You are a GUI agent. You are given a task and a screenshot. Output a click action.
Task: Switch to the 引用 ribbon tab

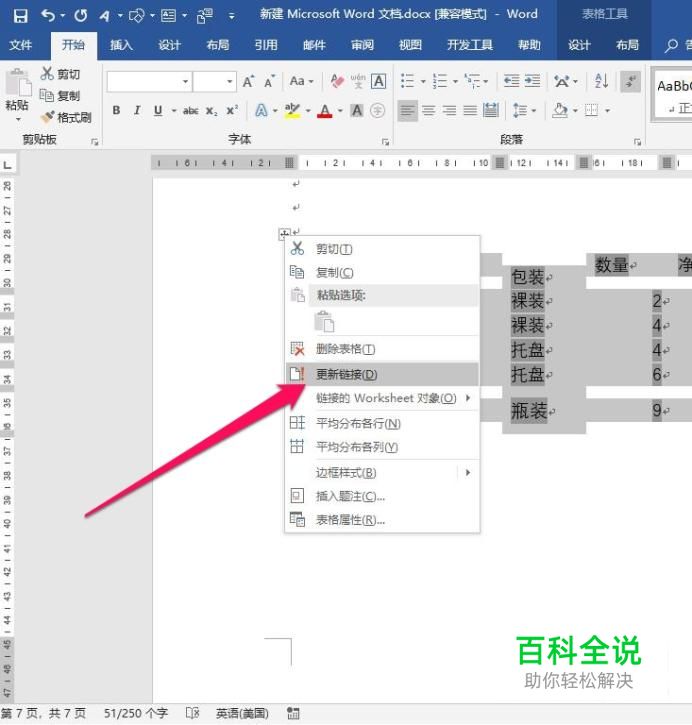266,45
